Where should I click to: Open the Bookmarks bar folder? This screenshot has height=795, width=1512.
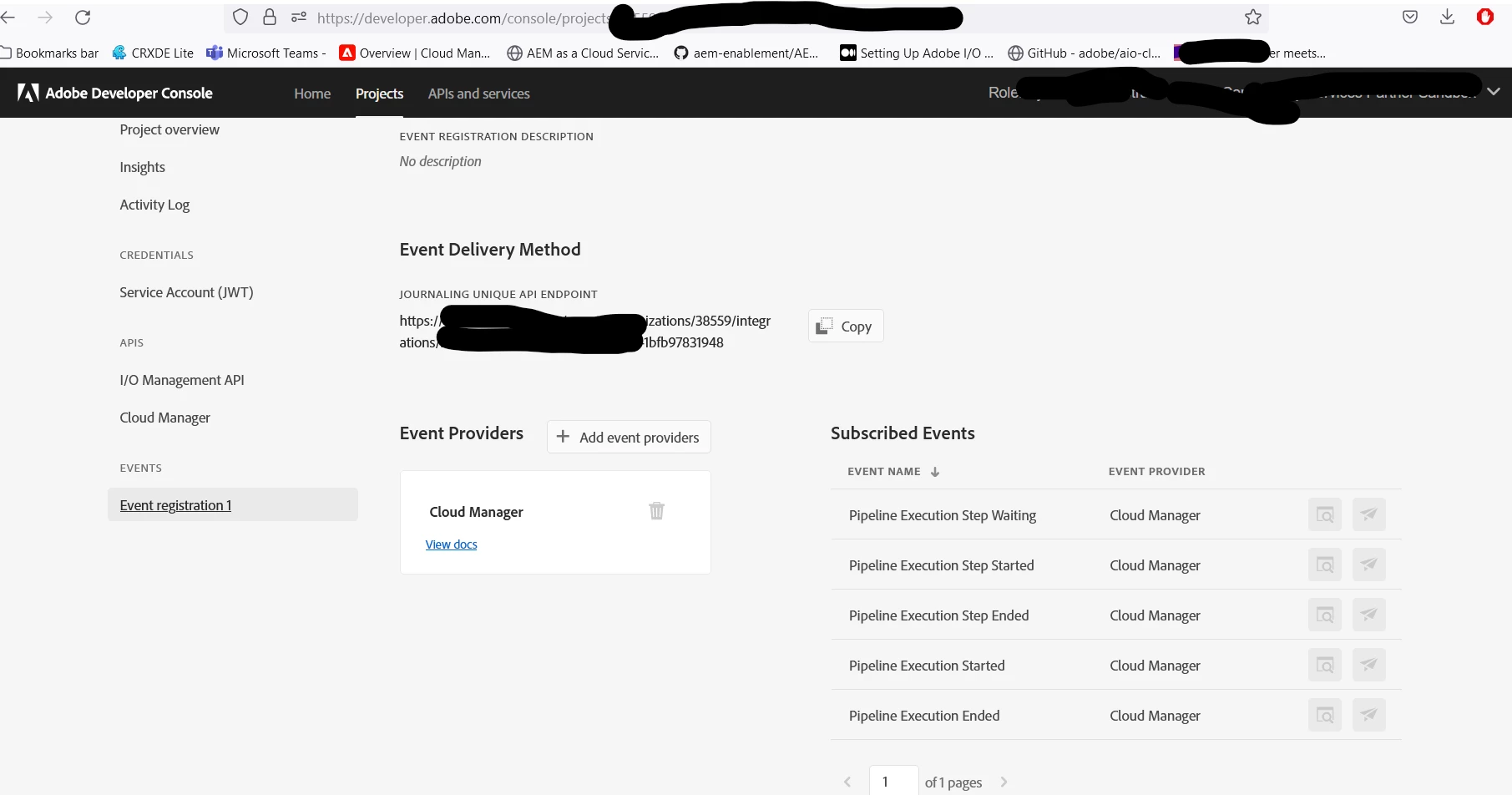click(x=49, y=53)
